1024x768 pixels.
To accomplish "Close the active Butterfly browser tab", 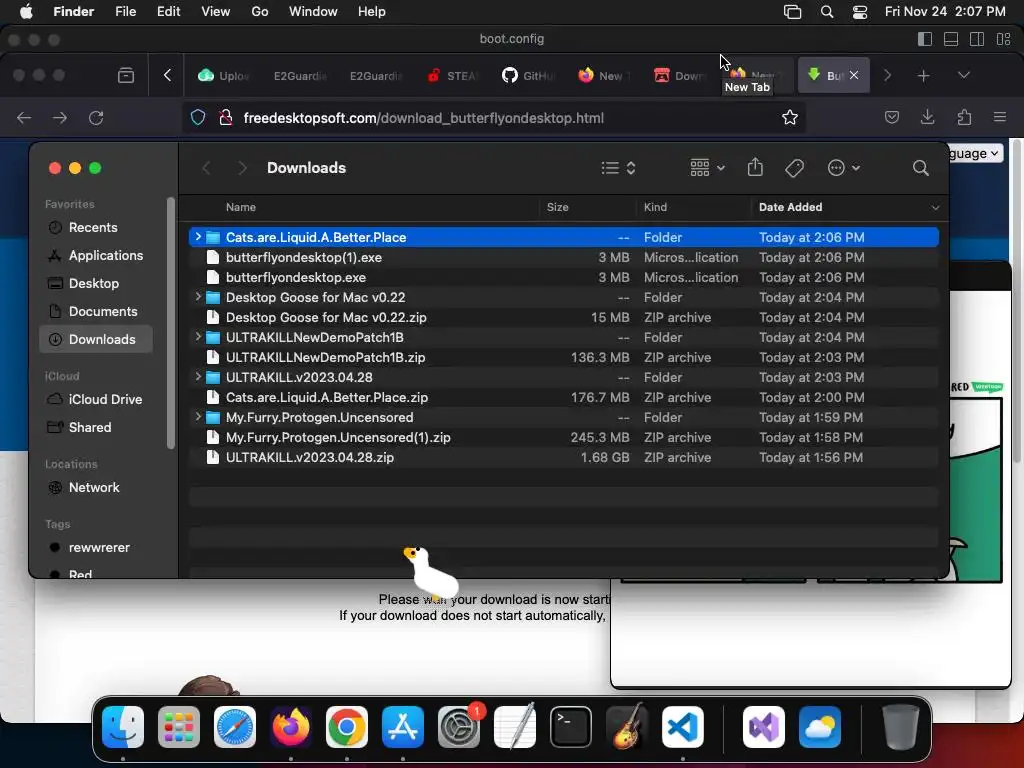I will pyautogui.click(x=854, y=76).
